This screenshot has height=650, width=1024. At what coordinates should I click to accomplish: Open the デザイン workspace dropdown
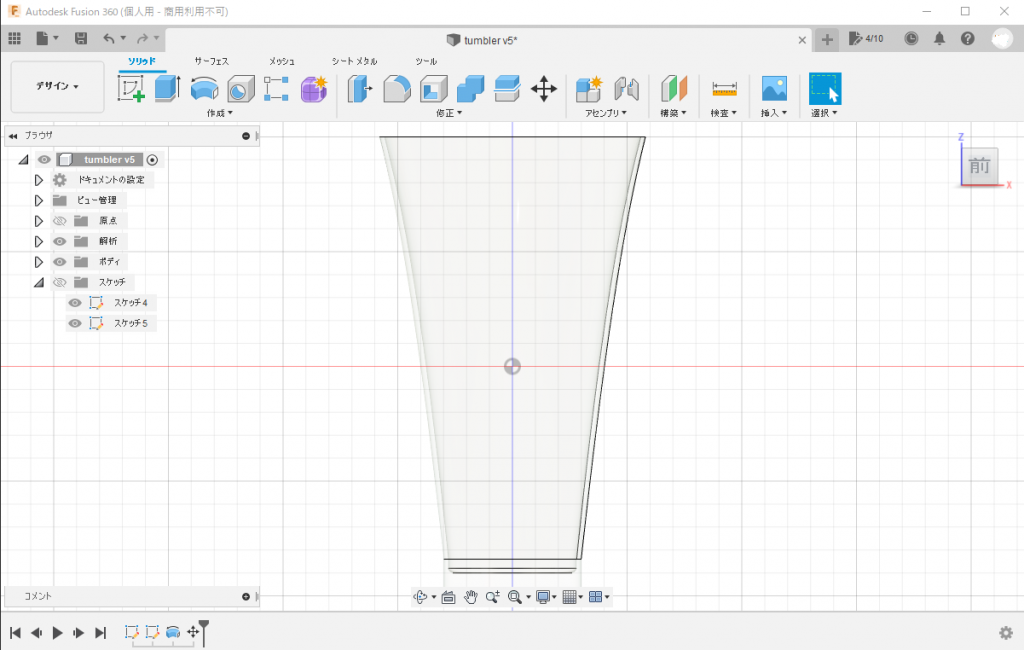click(x=56, y=87)
